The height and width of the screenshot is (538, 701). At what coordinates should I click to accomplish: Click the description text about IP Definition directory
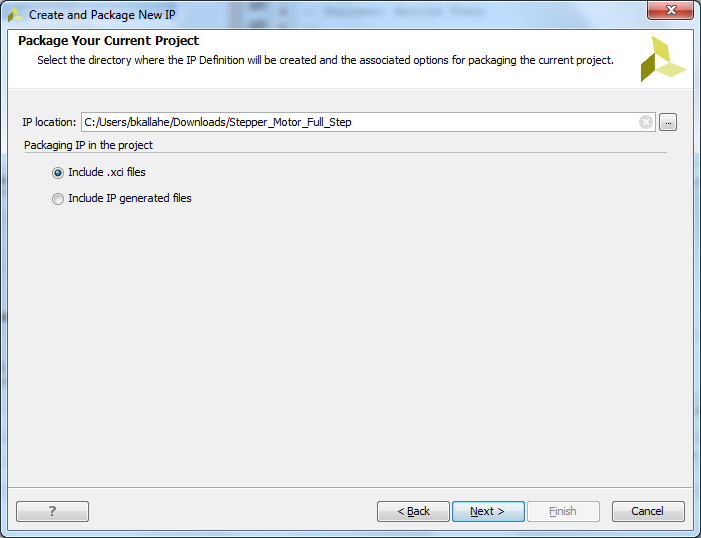(x=325, y=60)
